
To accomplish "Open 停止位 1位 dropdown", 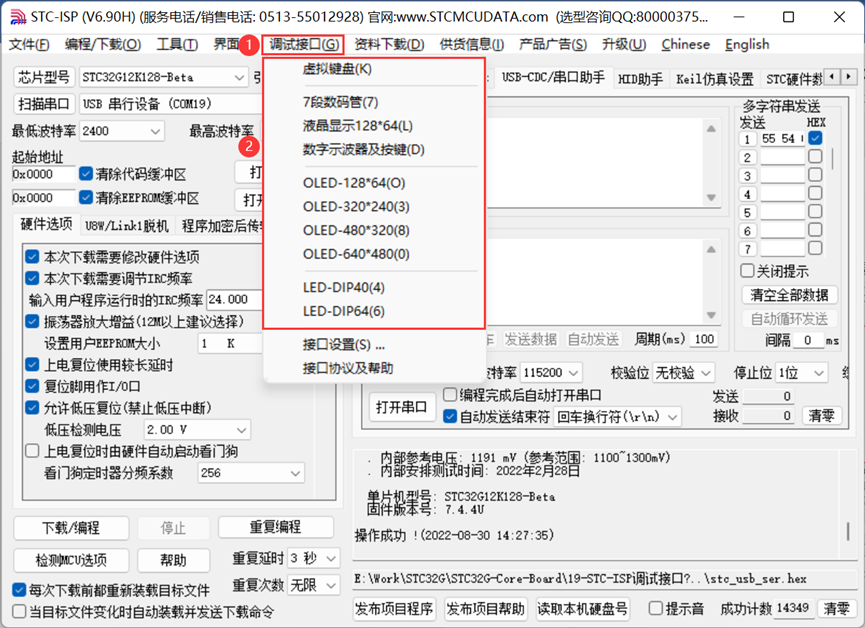I will (x=802, y=373).
